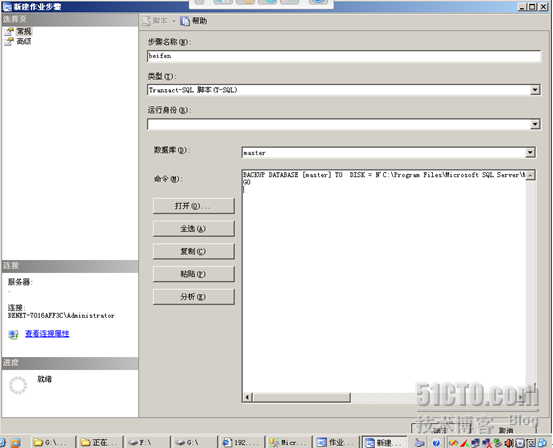Open the 运行身份 dropdown

(x=535, y=124)
